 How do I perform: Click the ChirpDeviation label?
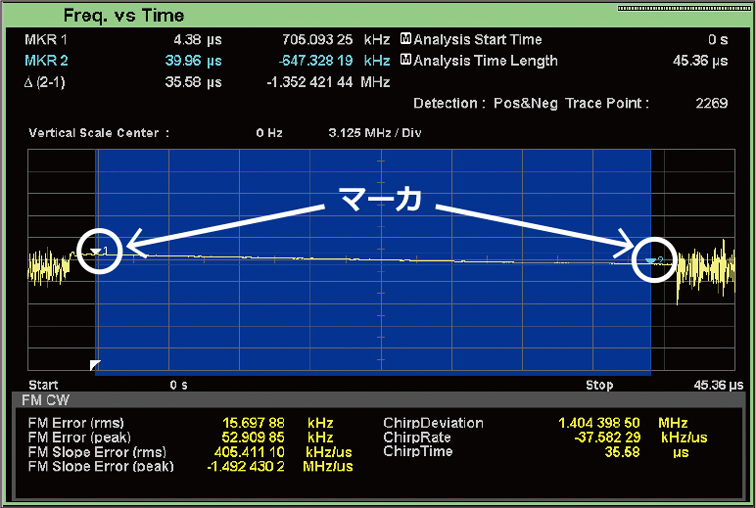[x=433, y=423]
